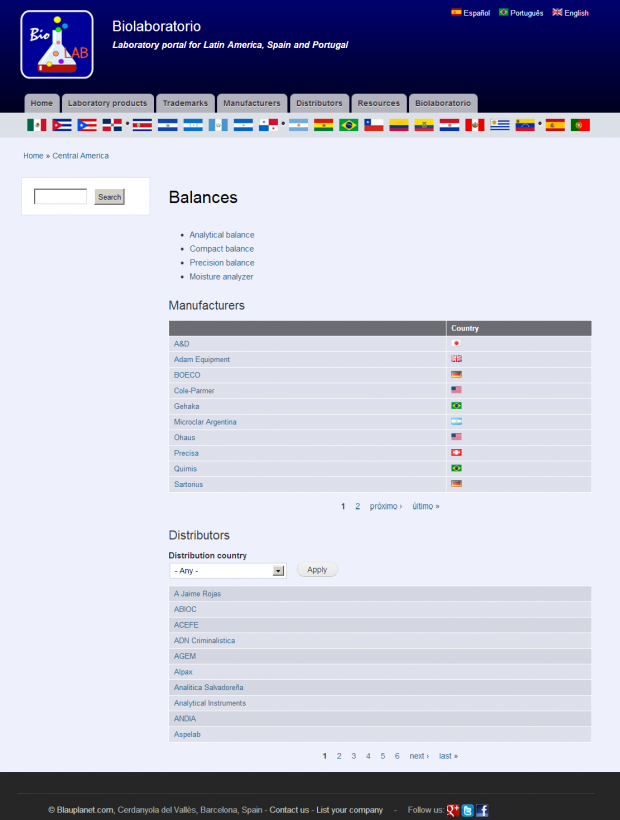Viewport: 620px width, 820px height.
Task: Open the Compact balance link
Action: 222,249
